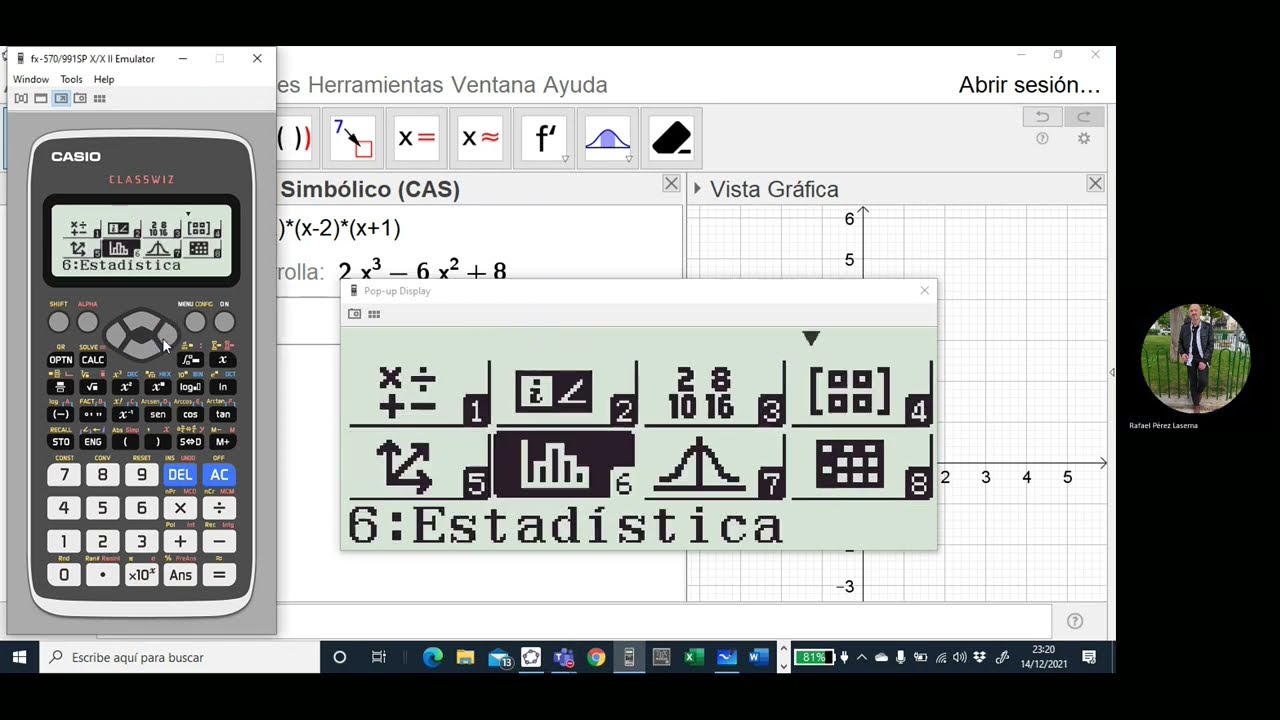The width and height of the screenshot is (1280, 720).
Task: Click Abrir sesión link
Action: [x=1029, y=85]
